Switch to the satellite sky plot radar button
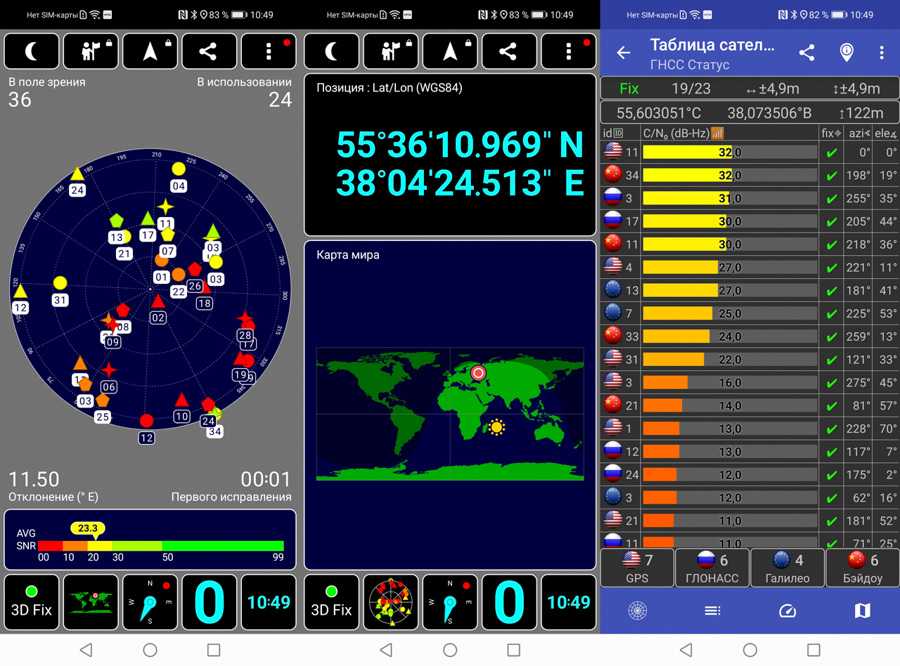Viewport: 900px width, 666px height. tap(391, 602)
